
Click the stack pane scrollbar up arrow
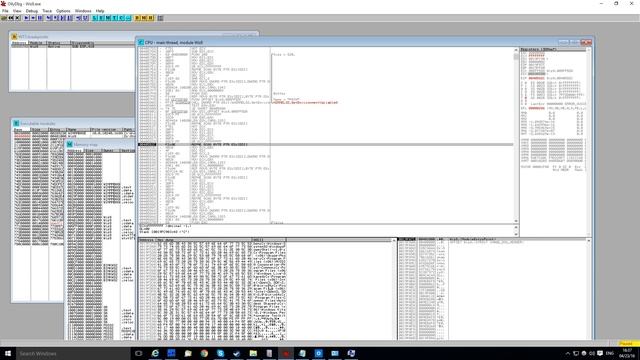tap(589, 240)
